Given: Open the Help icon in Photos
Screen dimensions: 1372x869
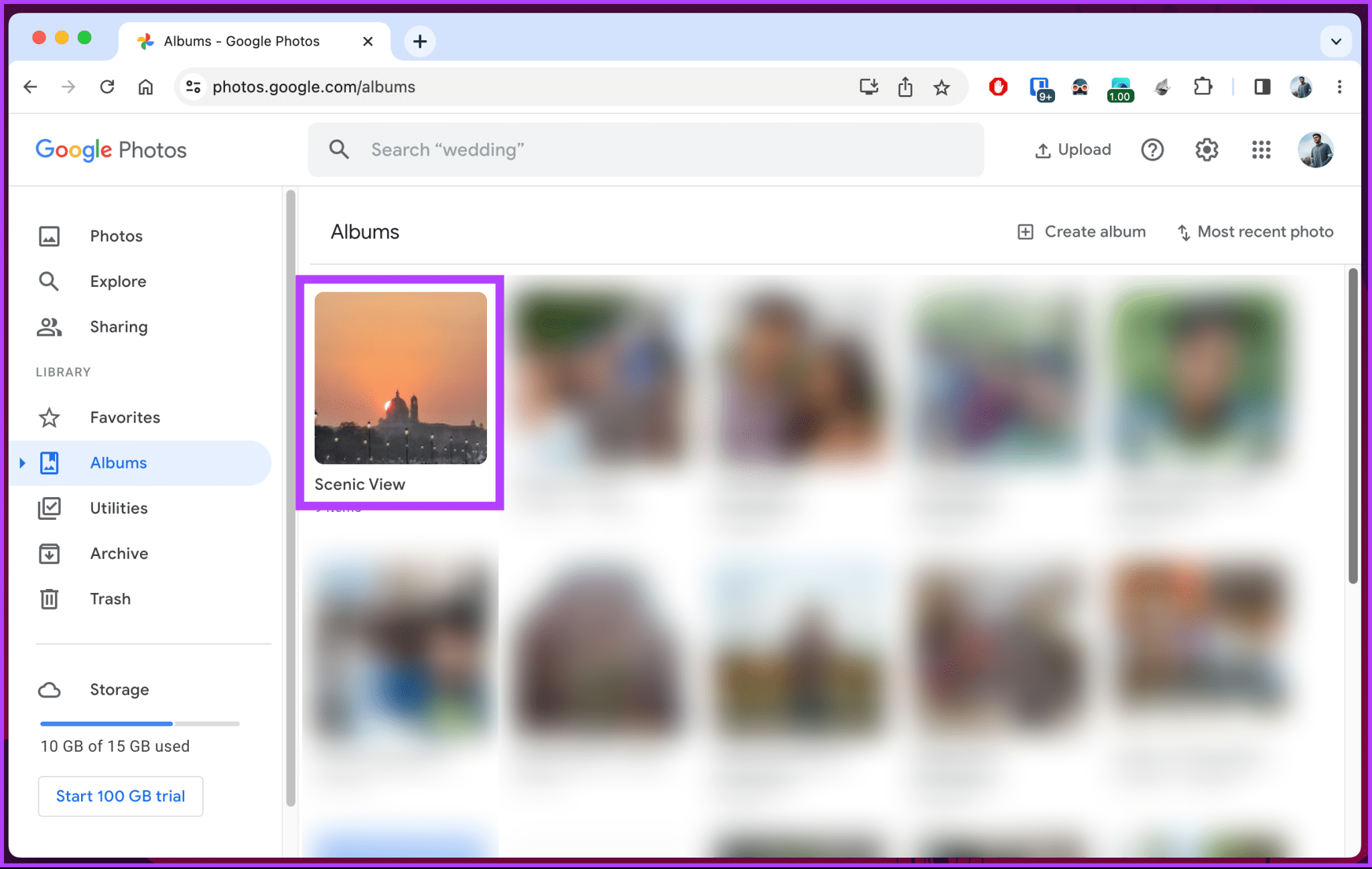Looking at the screenshot, I should tap(1152, 149).
